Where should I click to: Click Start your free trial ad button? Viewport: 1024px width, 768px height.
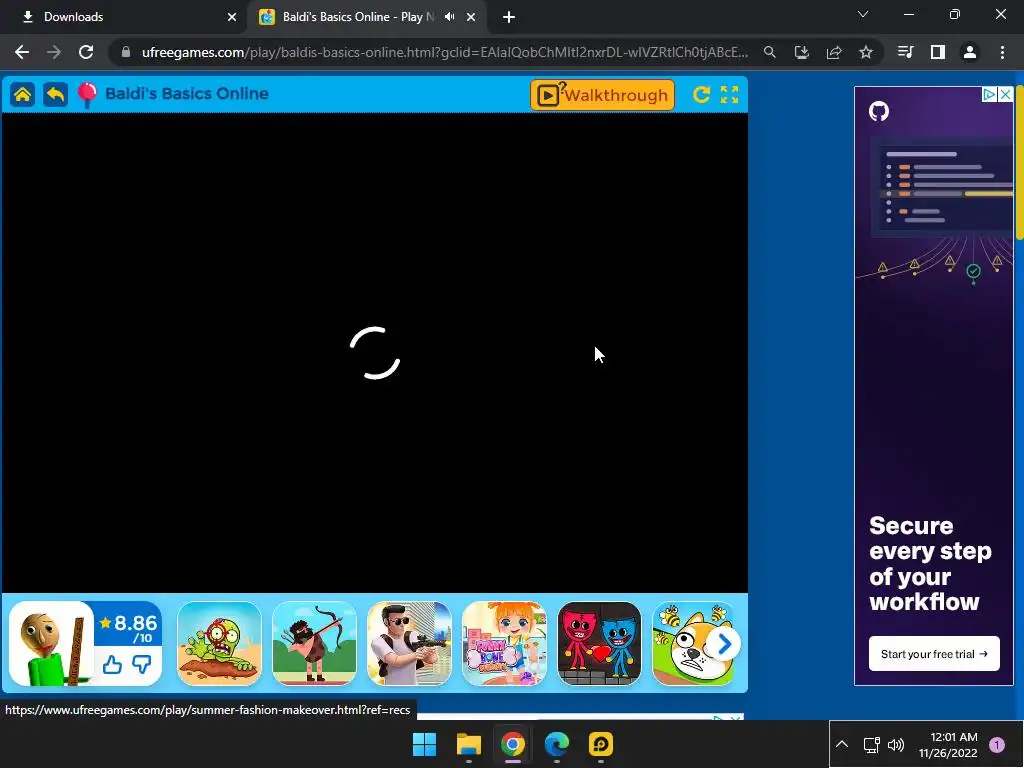tap(934, 654)
